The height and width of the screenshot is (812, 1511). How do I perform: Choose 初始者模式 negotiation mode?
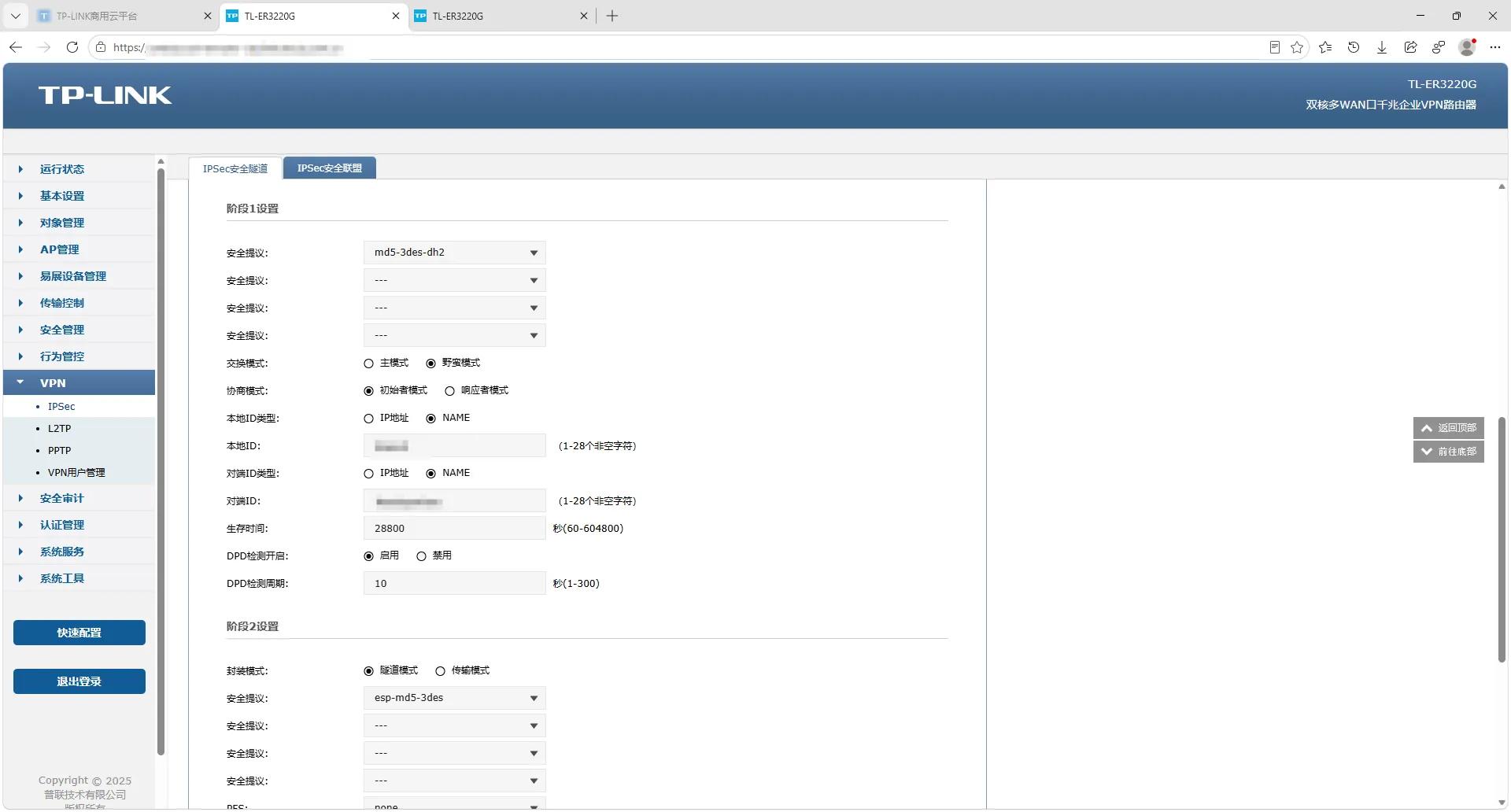368,391
